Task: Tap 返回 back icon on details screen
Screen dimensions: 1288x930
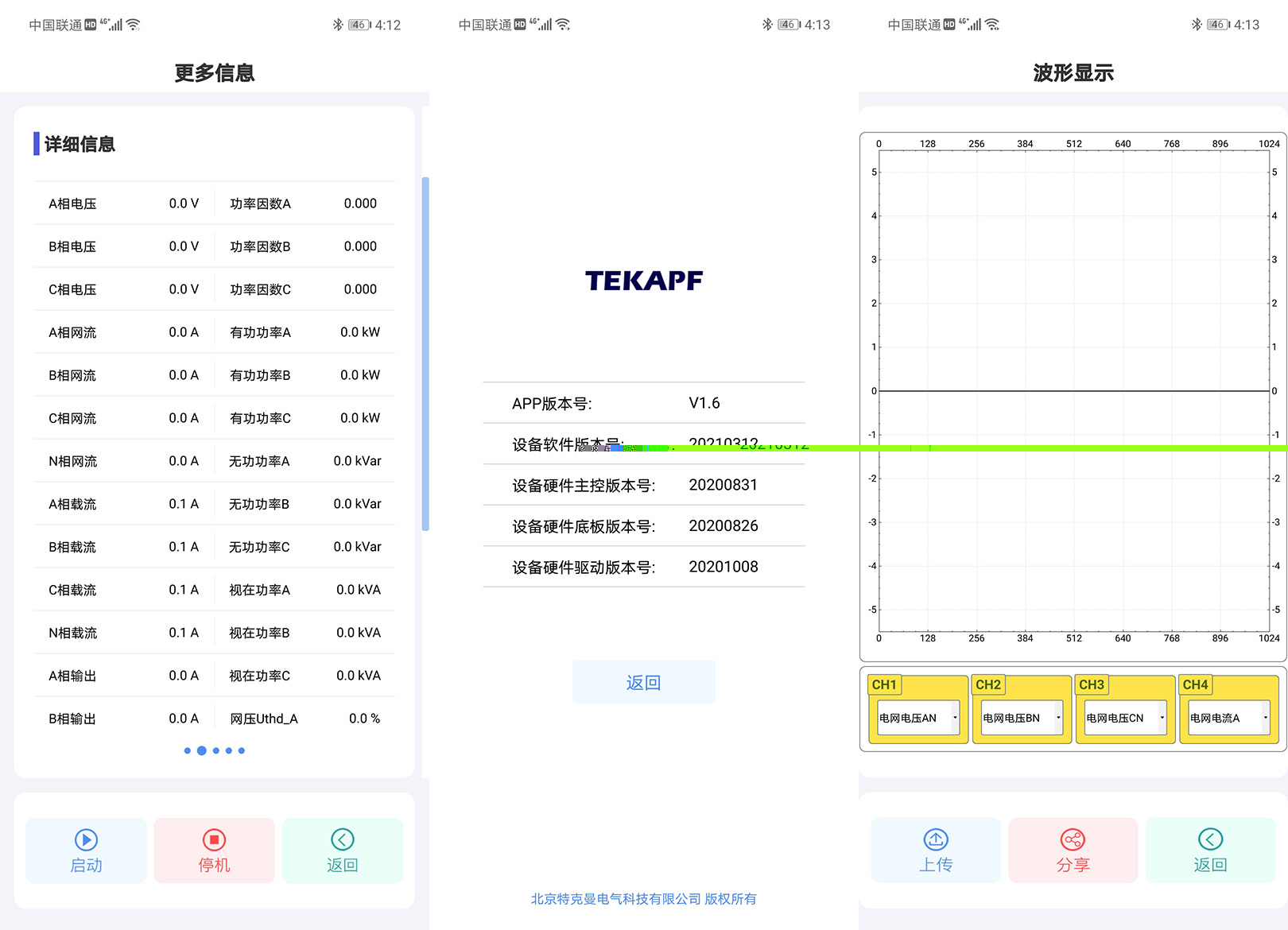Action: (342, 839)
